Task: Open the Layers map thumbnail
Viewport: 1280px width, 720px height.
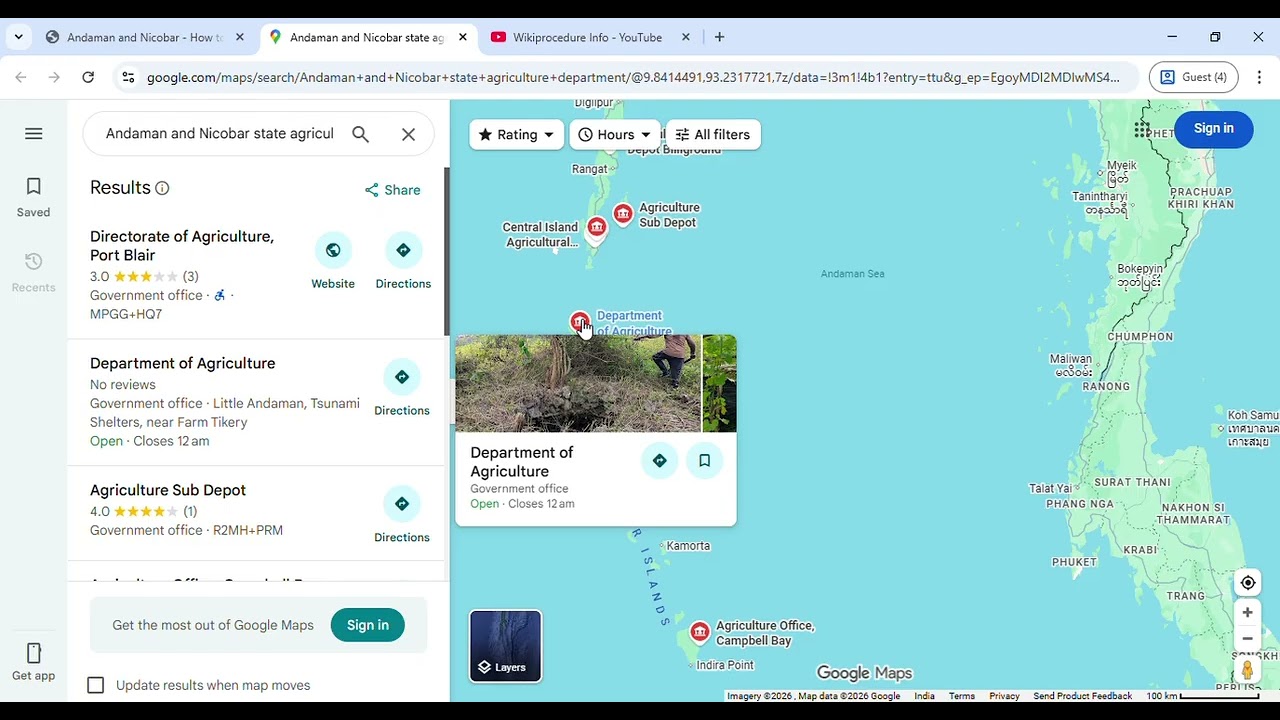Action: pyautogui.click(x=505, y=646)
